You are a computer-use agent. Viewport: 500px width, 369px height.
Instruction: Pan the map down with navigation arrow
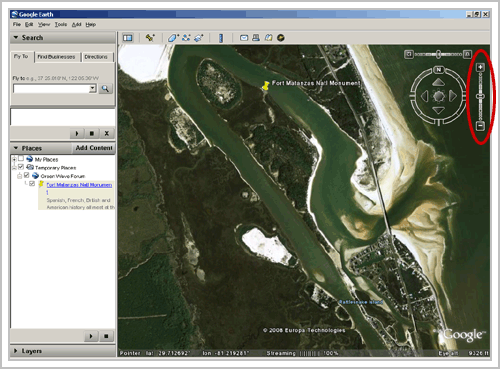[438, 110]
